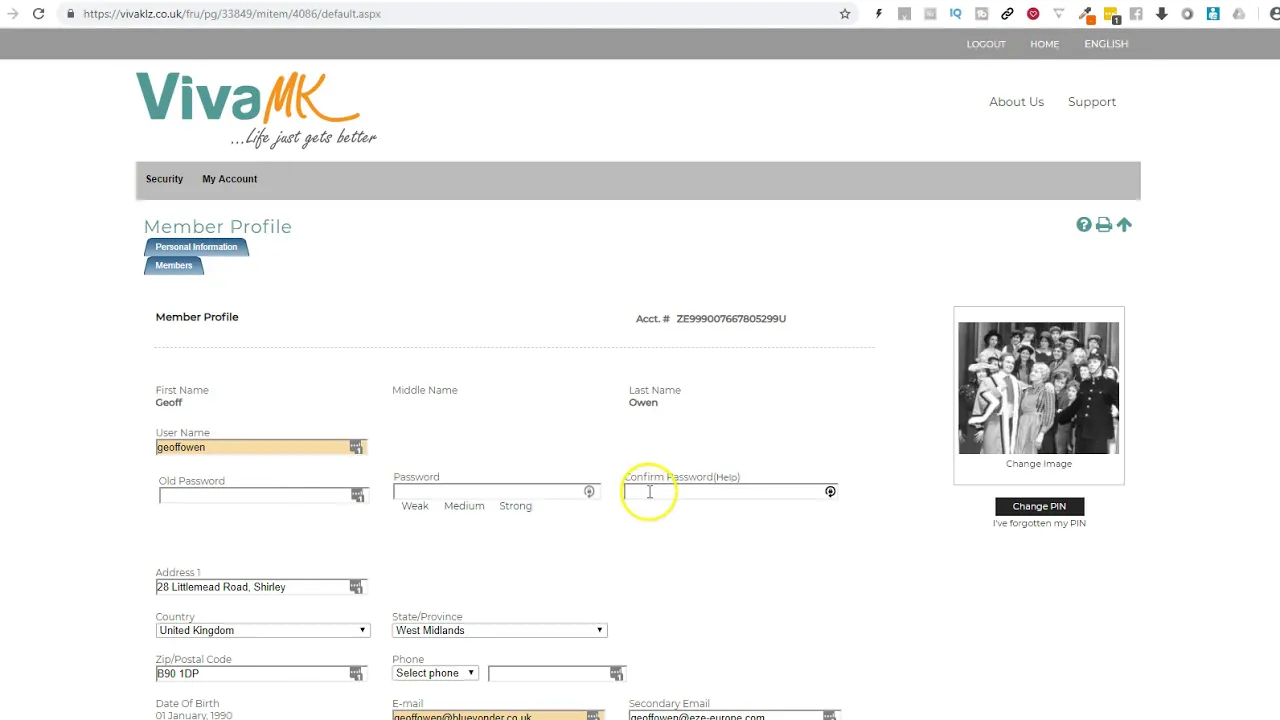Click the grey Google Drive extension icon
The width and height of the screenshot is (1280, 720).
tap(1239, 14)
